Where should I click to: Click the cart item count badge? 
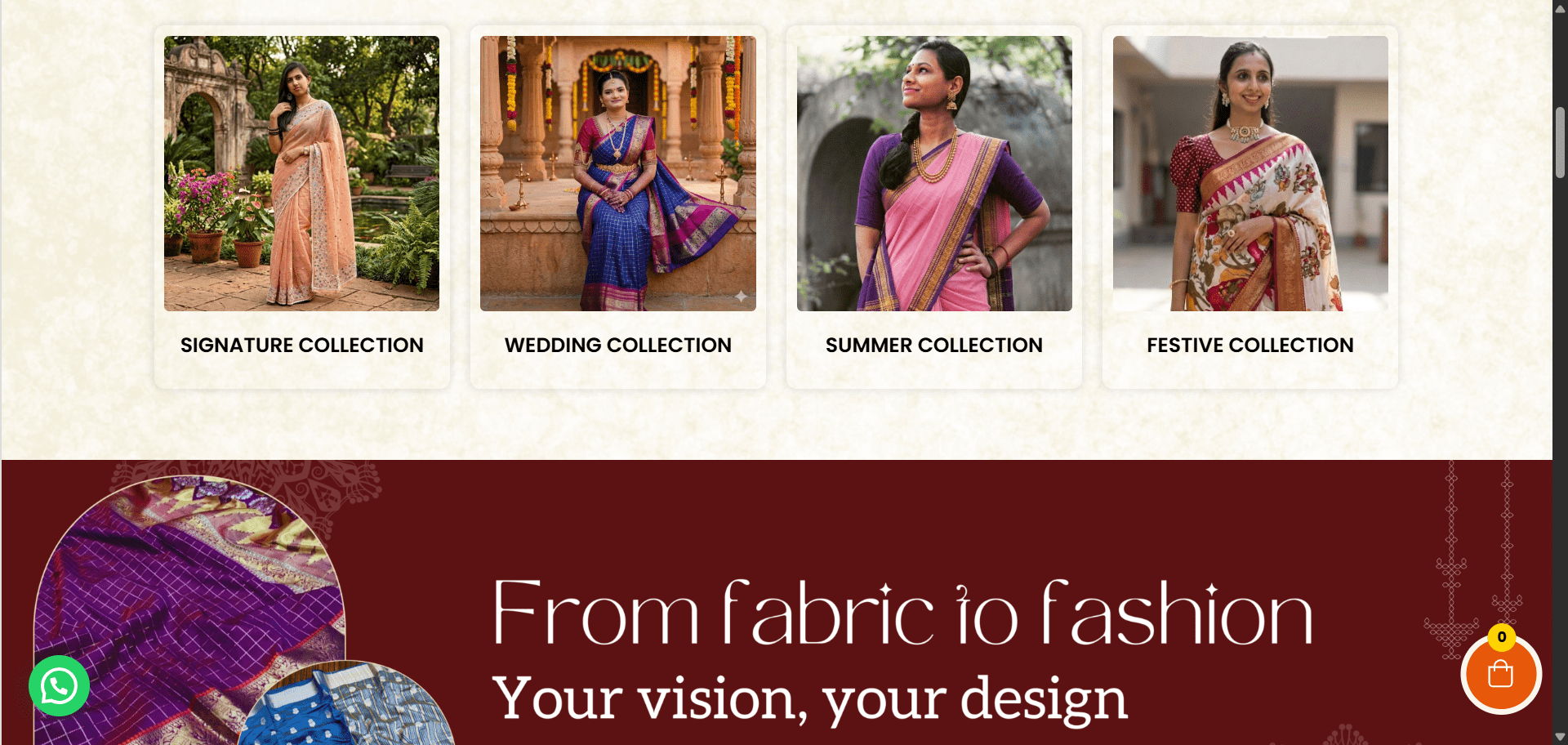point(1501,637)
